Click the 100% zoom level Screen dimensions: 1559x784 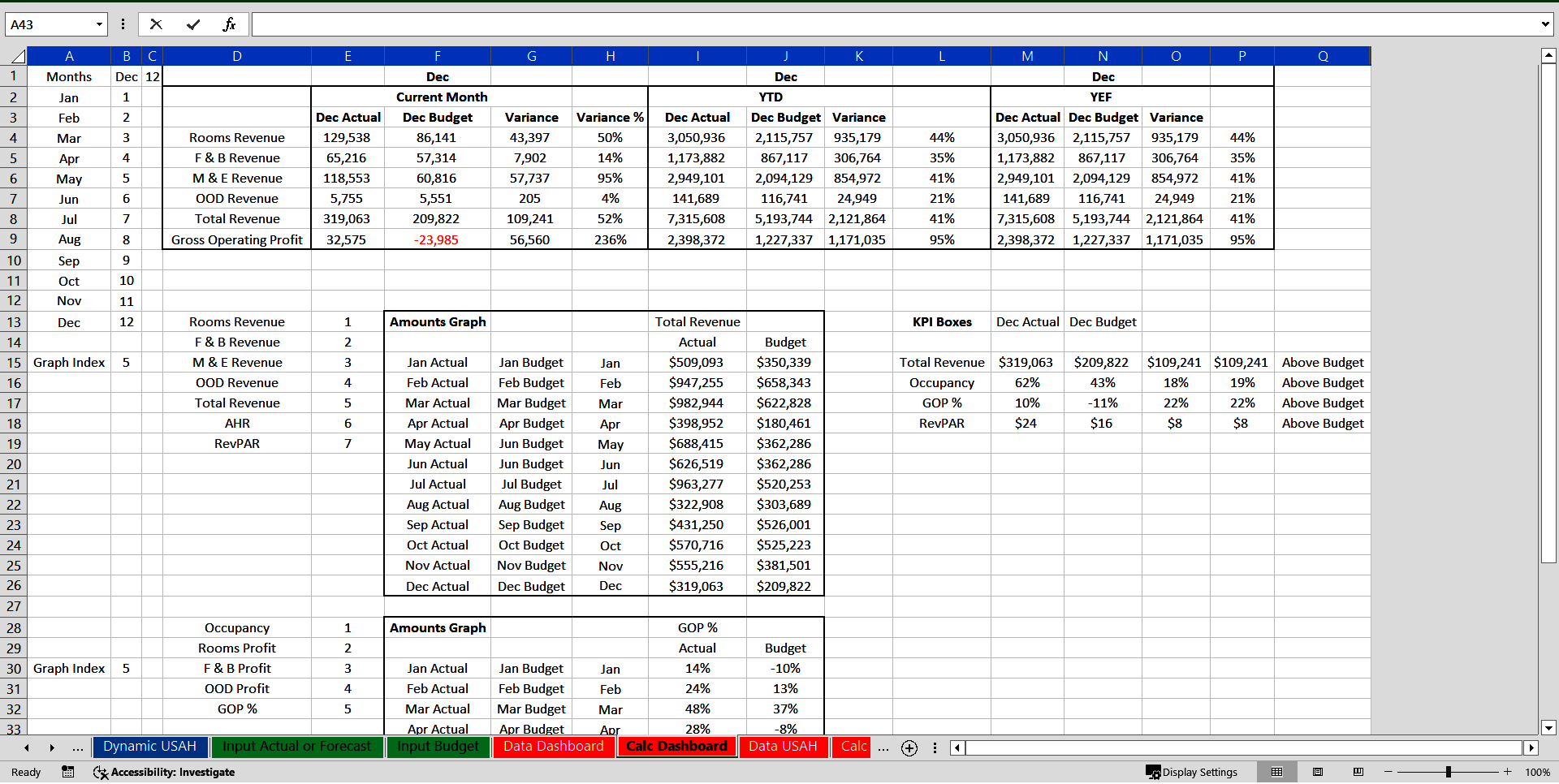click(1537, 772)
